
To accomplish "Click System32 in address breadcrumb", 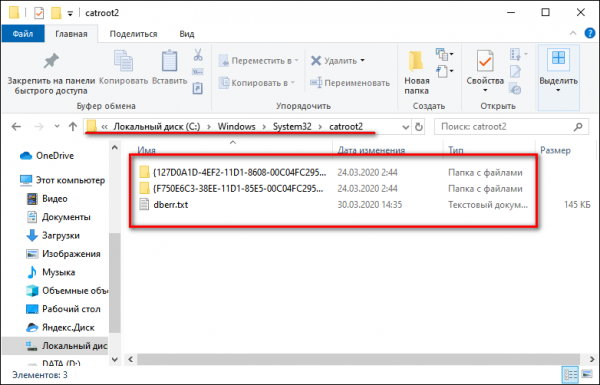I will [292, 126].
